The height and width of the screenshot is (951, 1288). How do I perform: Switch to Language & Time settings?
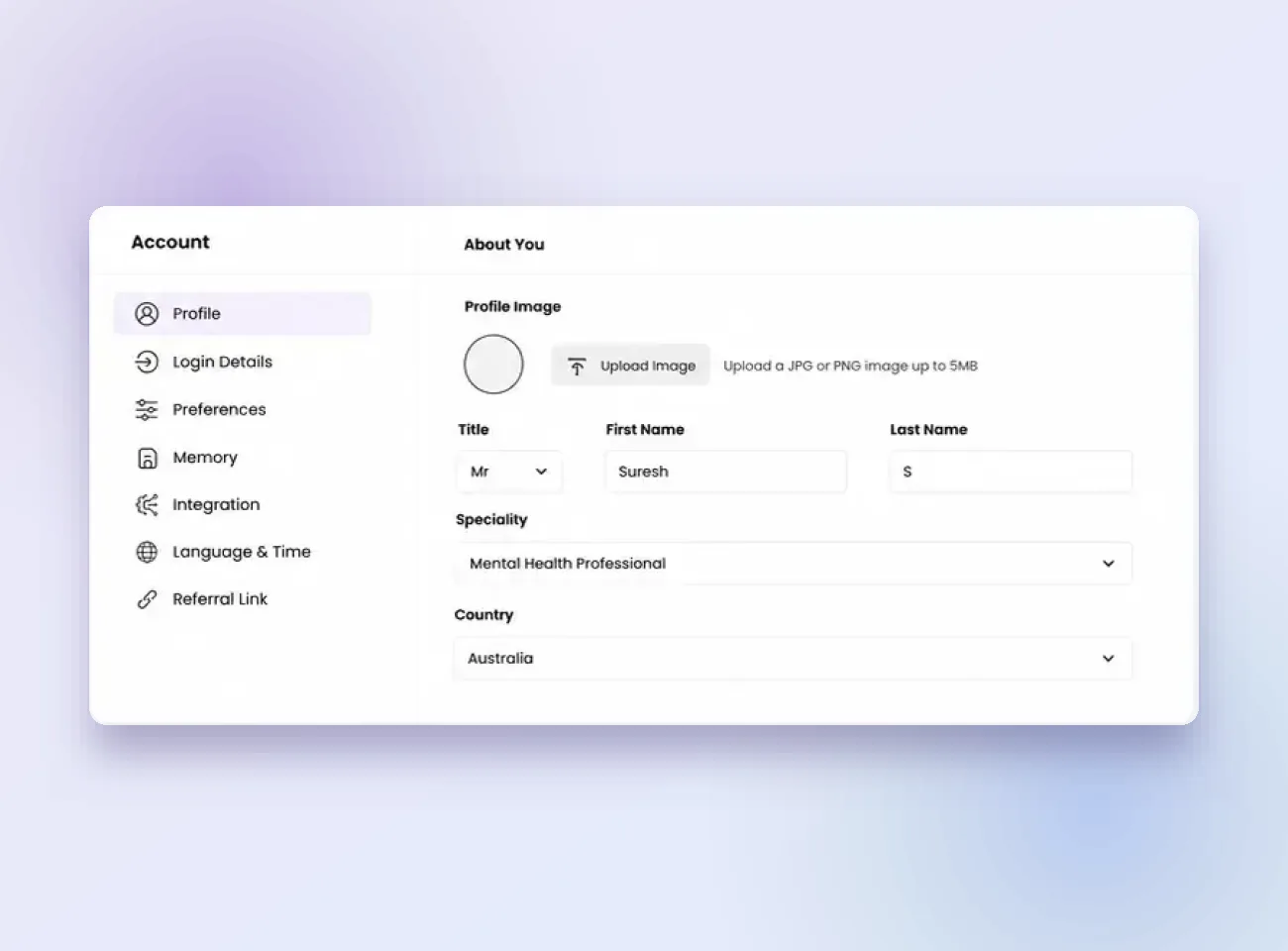click(243, 552)
